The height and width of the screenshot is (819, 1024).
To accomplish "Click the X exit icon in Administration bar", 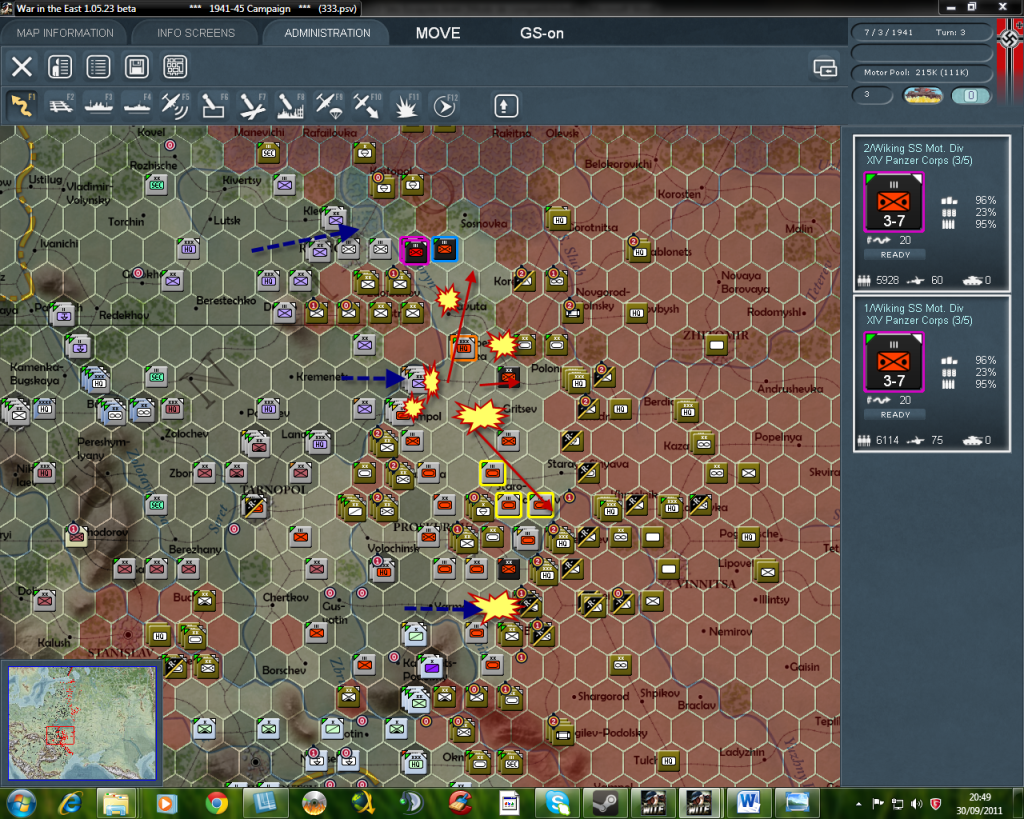I will tap(22, 67).
